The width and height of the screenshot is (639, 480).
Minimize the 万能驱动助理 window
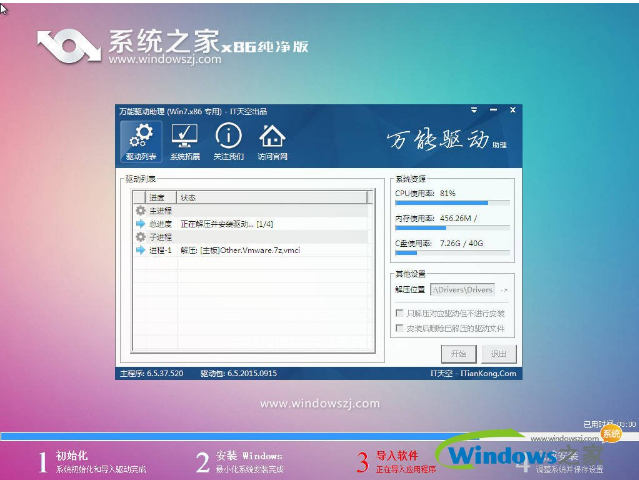tap(494, 110)
